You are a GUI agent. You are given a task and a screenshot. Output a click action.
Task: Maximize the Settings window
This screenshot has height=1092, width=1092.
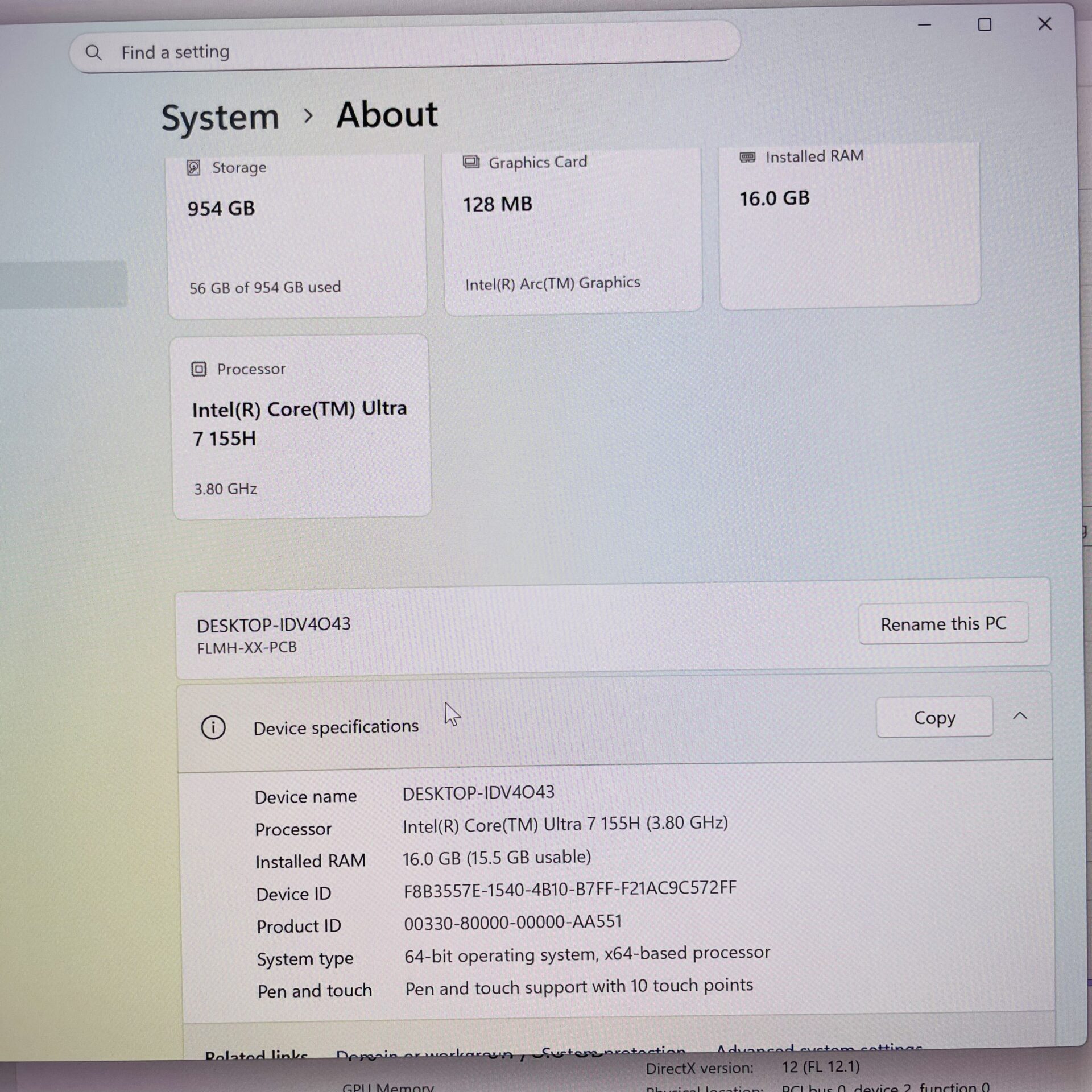click(x=985, y=25)
